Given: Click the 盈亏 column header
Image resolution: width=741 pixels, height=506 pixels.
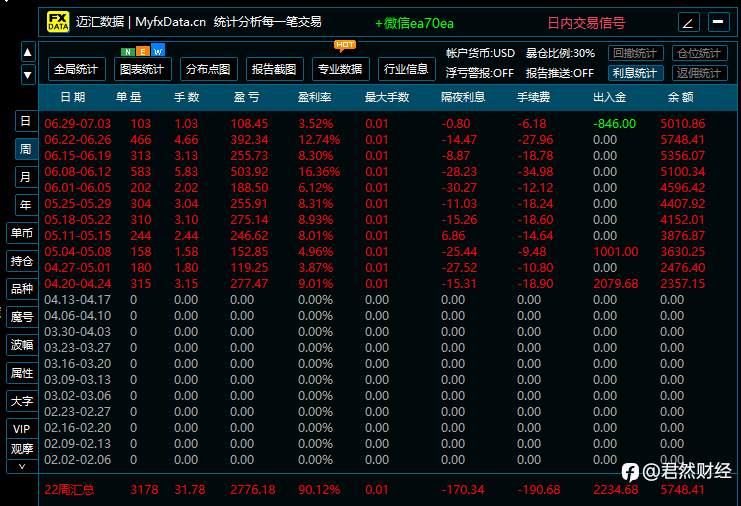Looking at the screenshot, I should (x=247, y=97).
